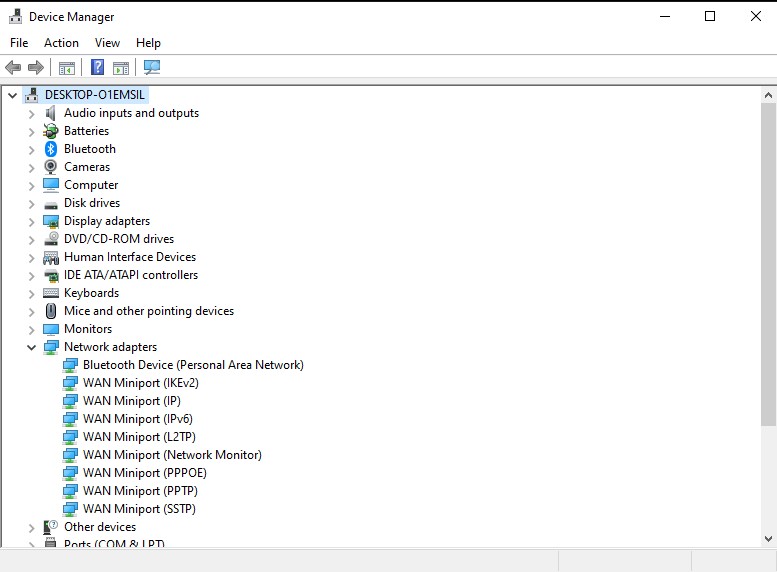Open the Help menu
The width and height of the screenshot is (777, 572).
coord(148,43)
